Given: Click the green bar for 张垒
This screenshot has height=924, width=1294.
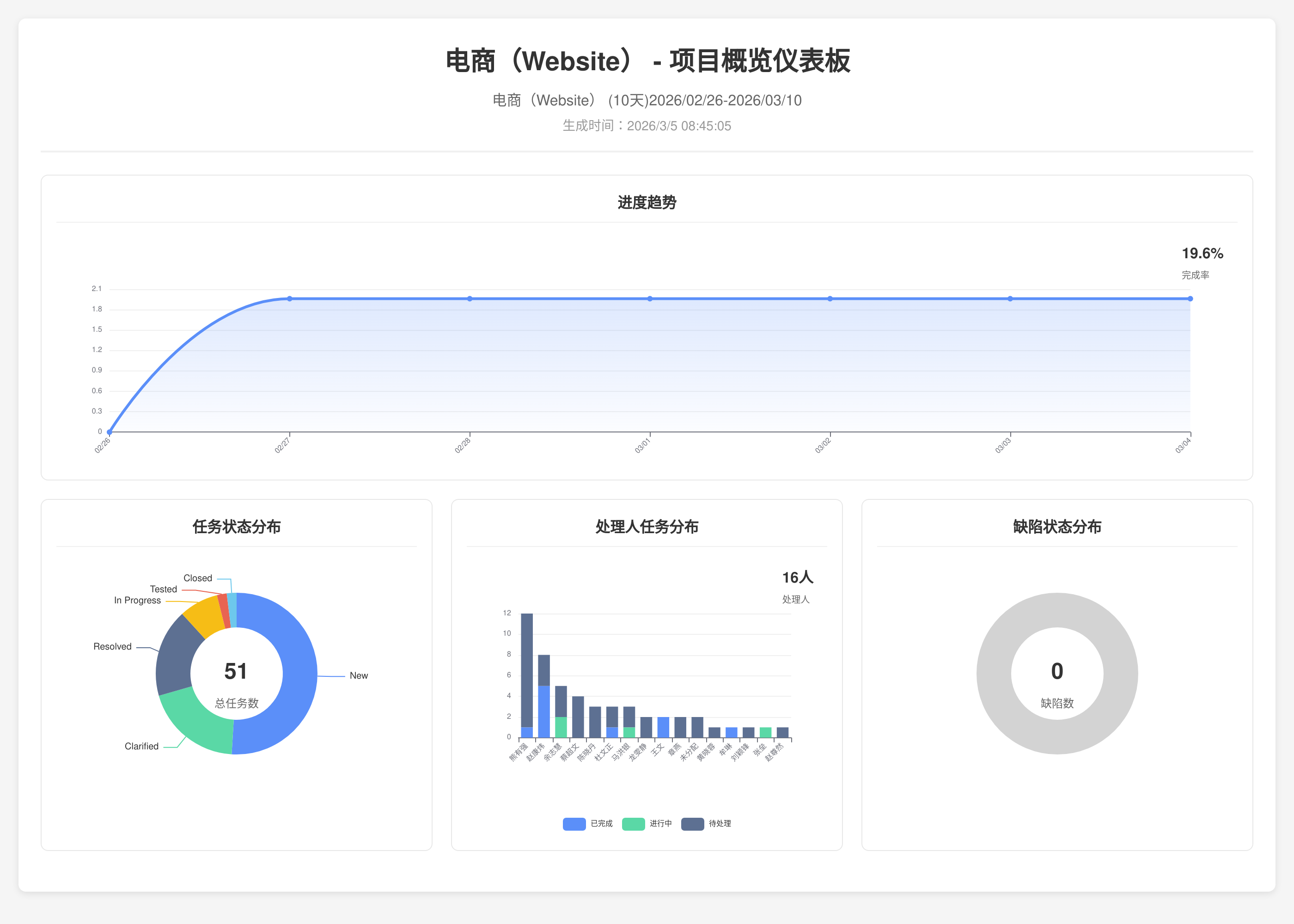Looking at the screenshot, I should [x=766, y=732].
